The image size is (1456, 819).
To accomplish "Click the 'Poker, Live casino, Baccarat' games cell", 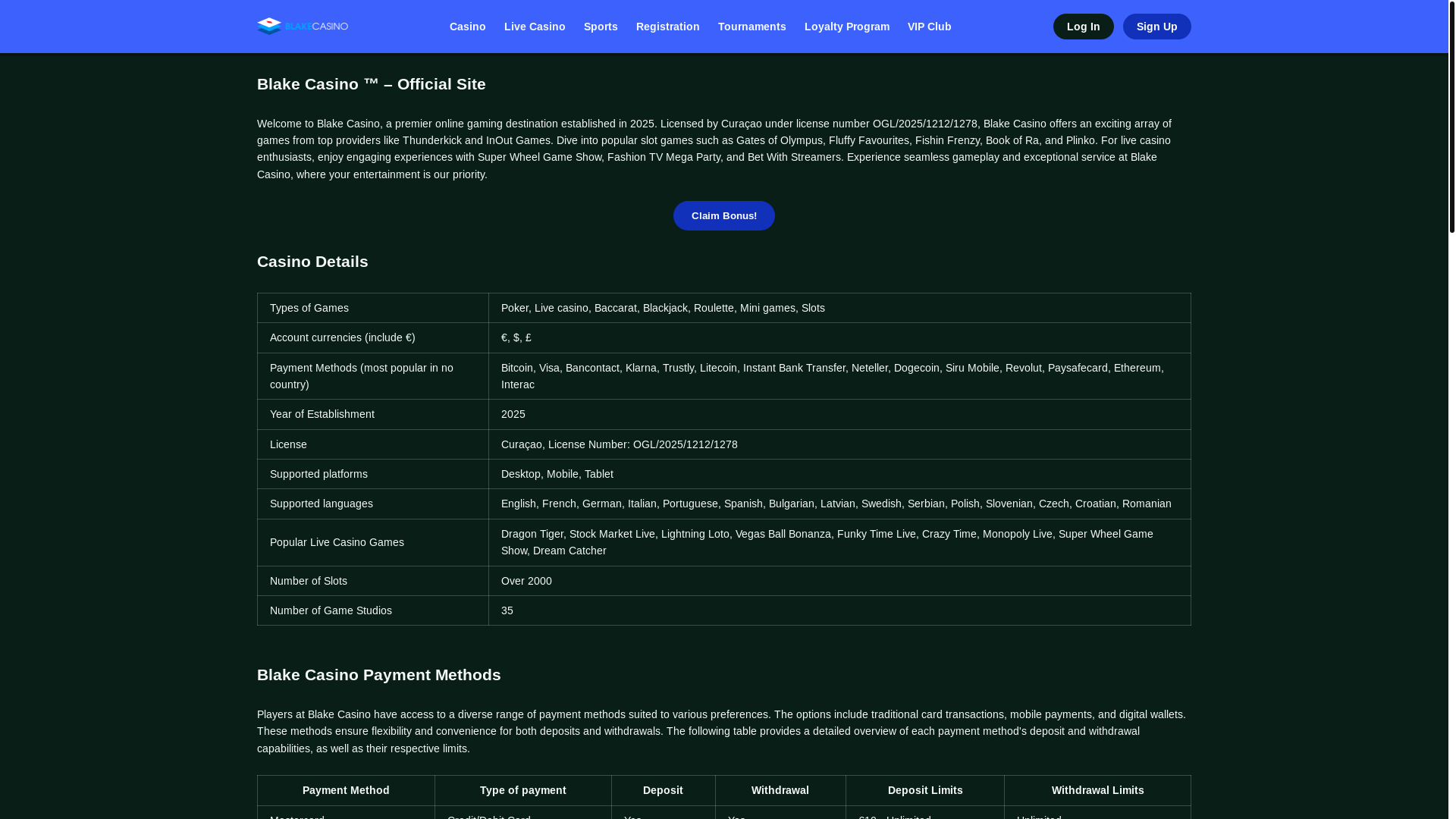I will (x=839, y=308).
